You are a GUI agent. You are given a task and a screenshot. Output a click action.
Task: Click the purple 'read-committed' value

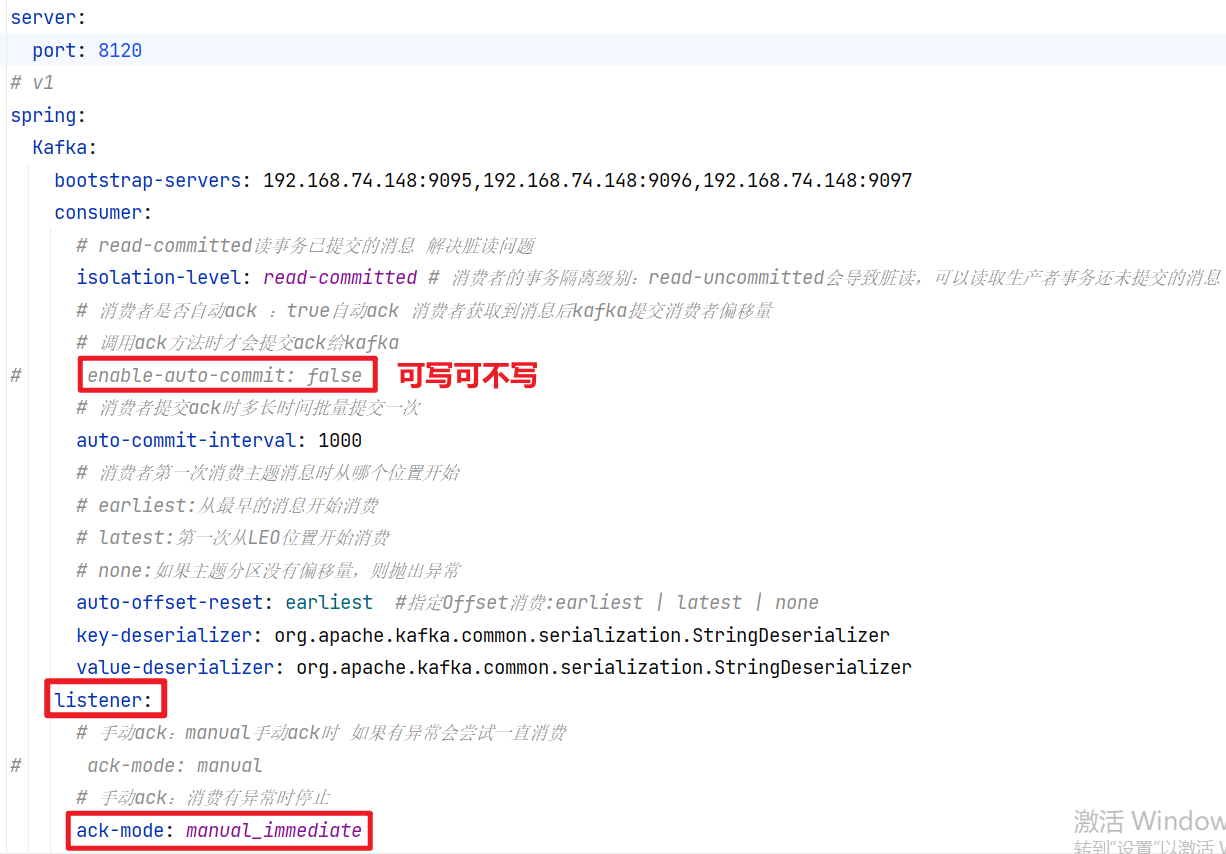[x=340, y=277]
